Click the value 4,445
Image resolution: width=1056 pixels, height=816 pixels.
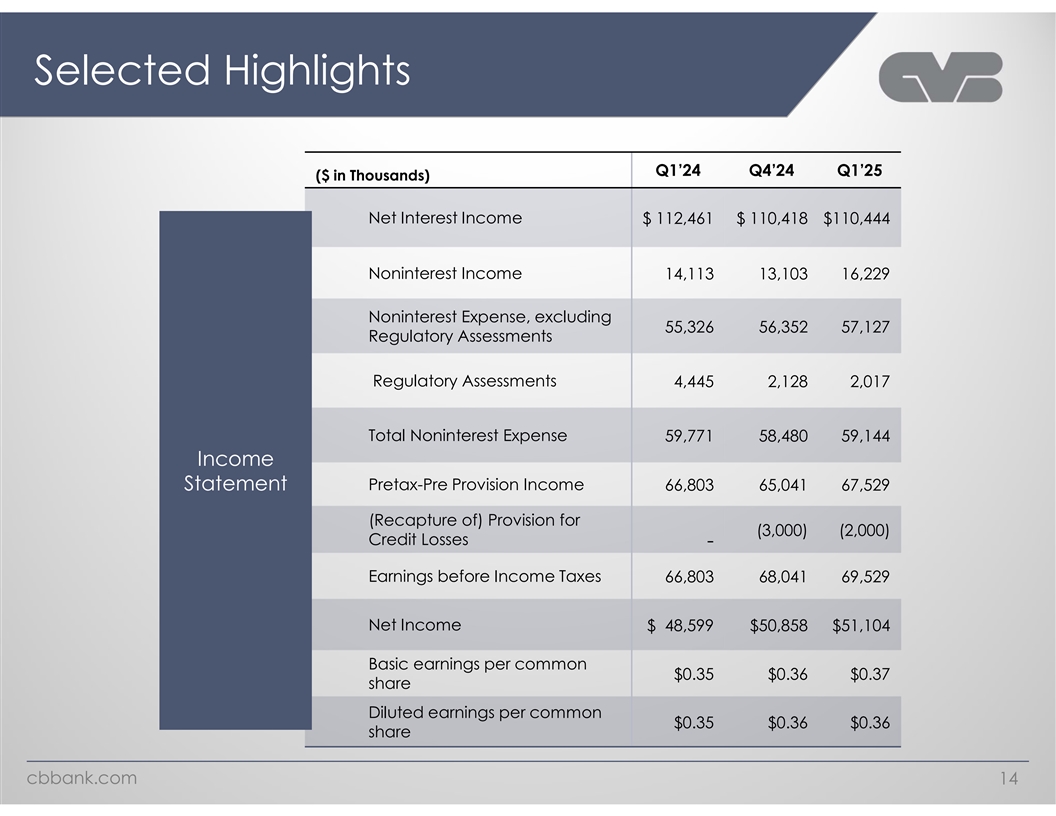[x=694, y=382]
